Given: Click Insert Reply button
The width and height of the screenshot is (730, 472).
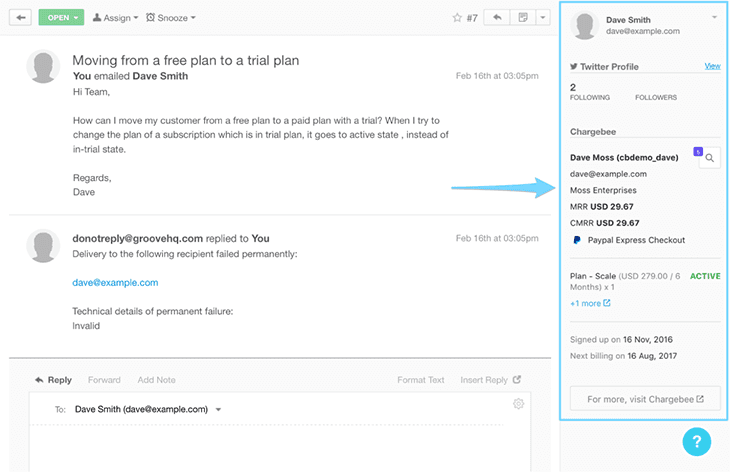Looking at the screenshot, I should click(x=490, y=380).
